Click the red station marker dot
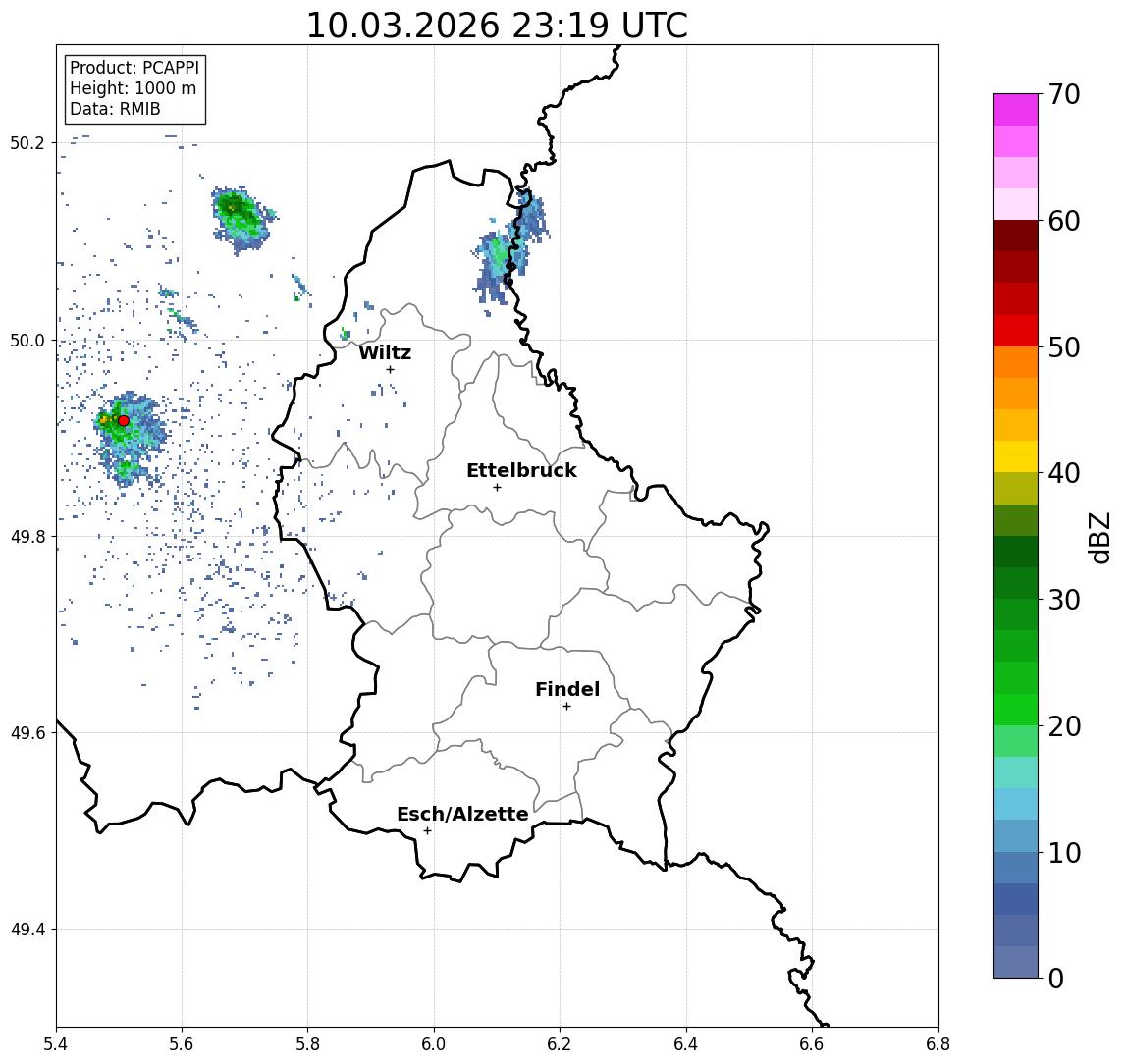The image size is (1124, 1064). tap(124, 421)
